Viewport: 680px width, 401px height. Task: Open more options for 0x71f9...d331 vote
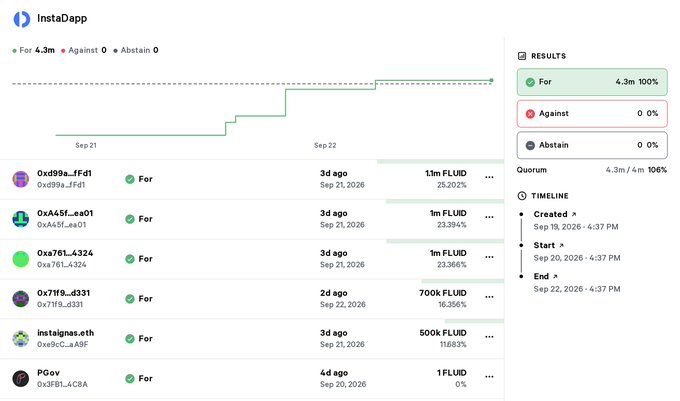[489, 297]
